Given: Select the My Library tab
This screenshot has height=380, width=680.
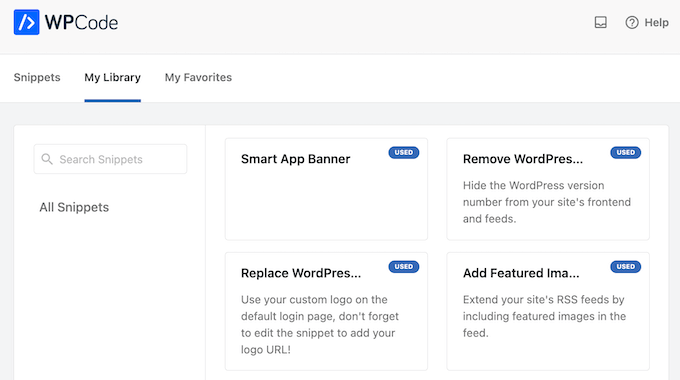Looking at the screenshot, I should click(112, 78).
